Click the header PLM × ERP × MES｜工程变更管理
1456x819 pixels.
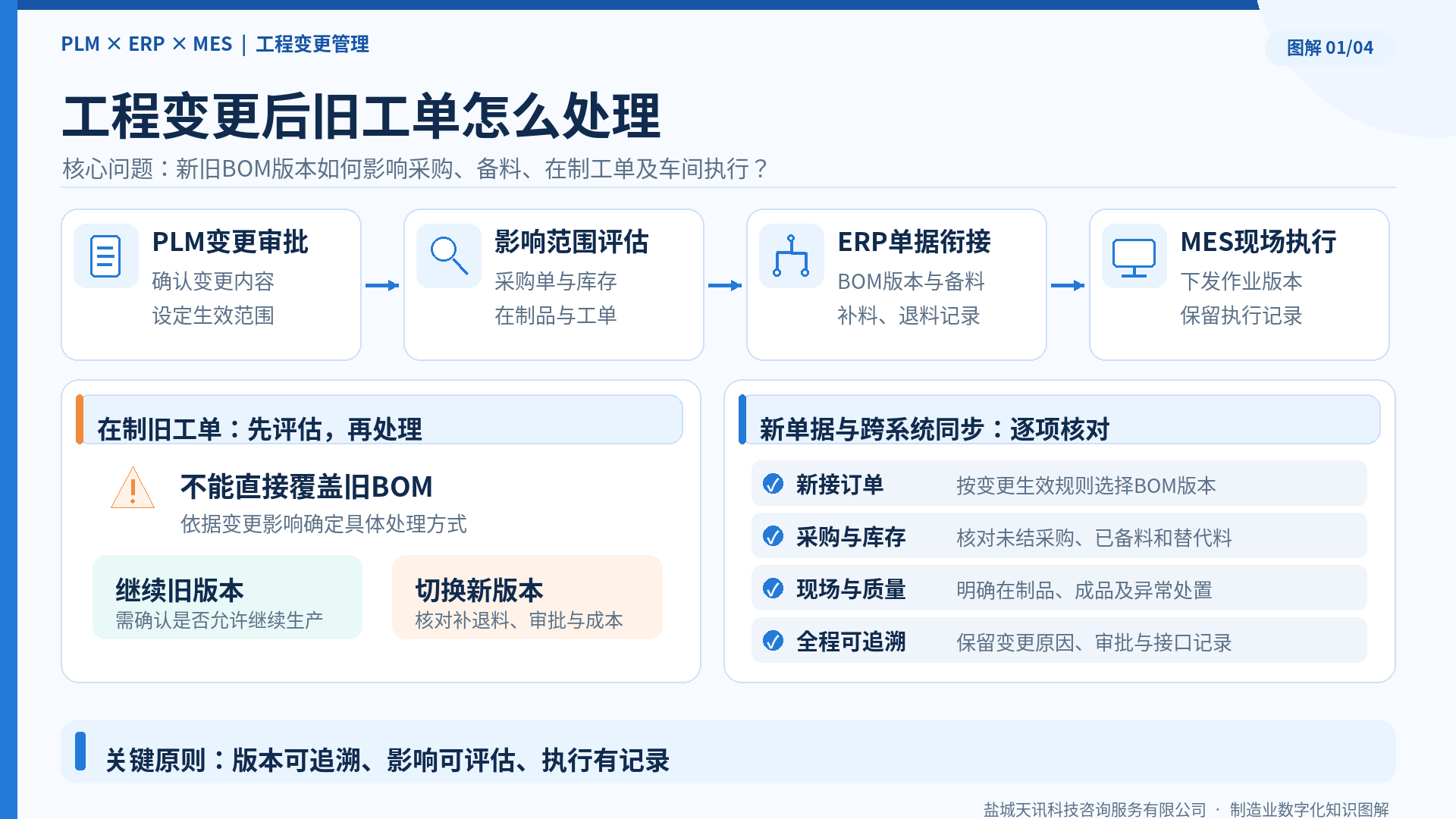pos(215,44)
